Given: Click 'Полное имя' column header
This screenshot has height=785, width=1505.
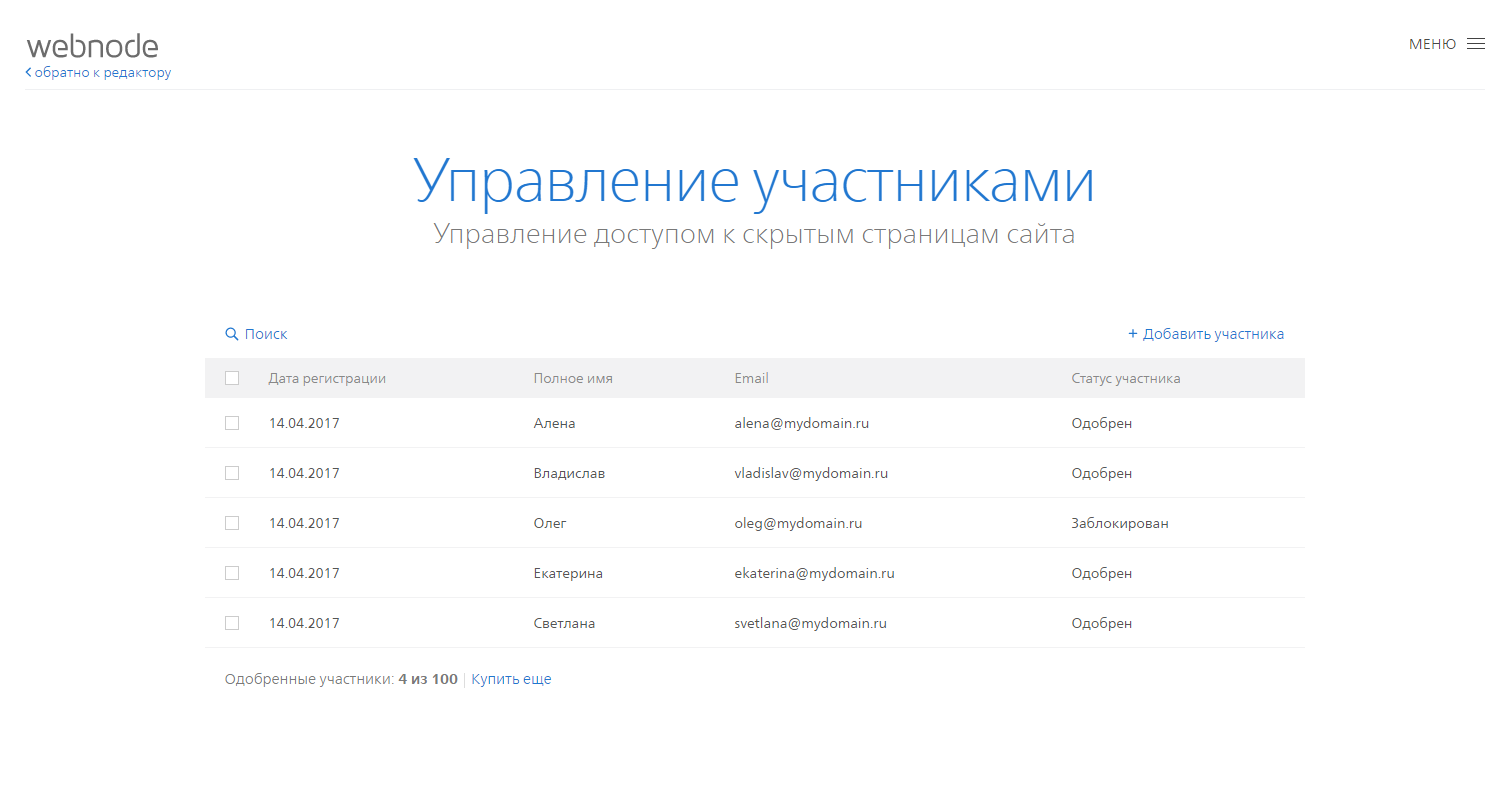Looking at the screenshot, I should tap(573, 378).
